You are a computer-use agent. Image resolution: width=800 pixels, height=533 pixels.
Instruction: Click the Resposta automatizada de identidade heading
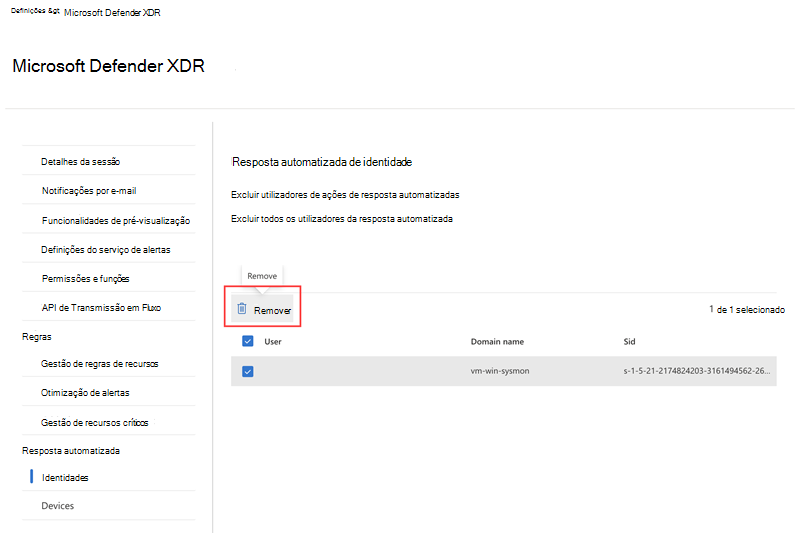coord(322,162)
